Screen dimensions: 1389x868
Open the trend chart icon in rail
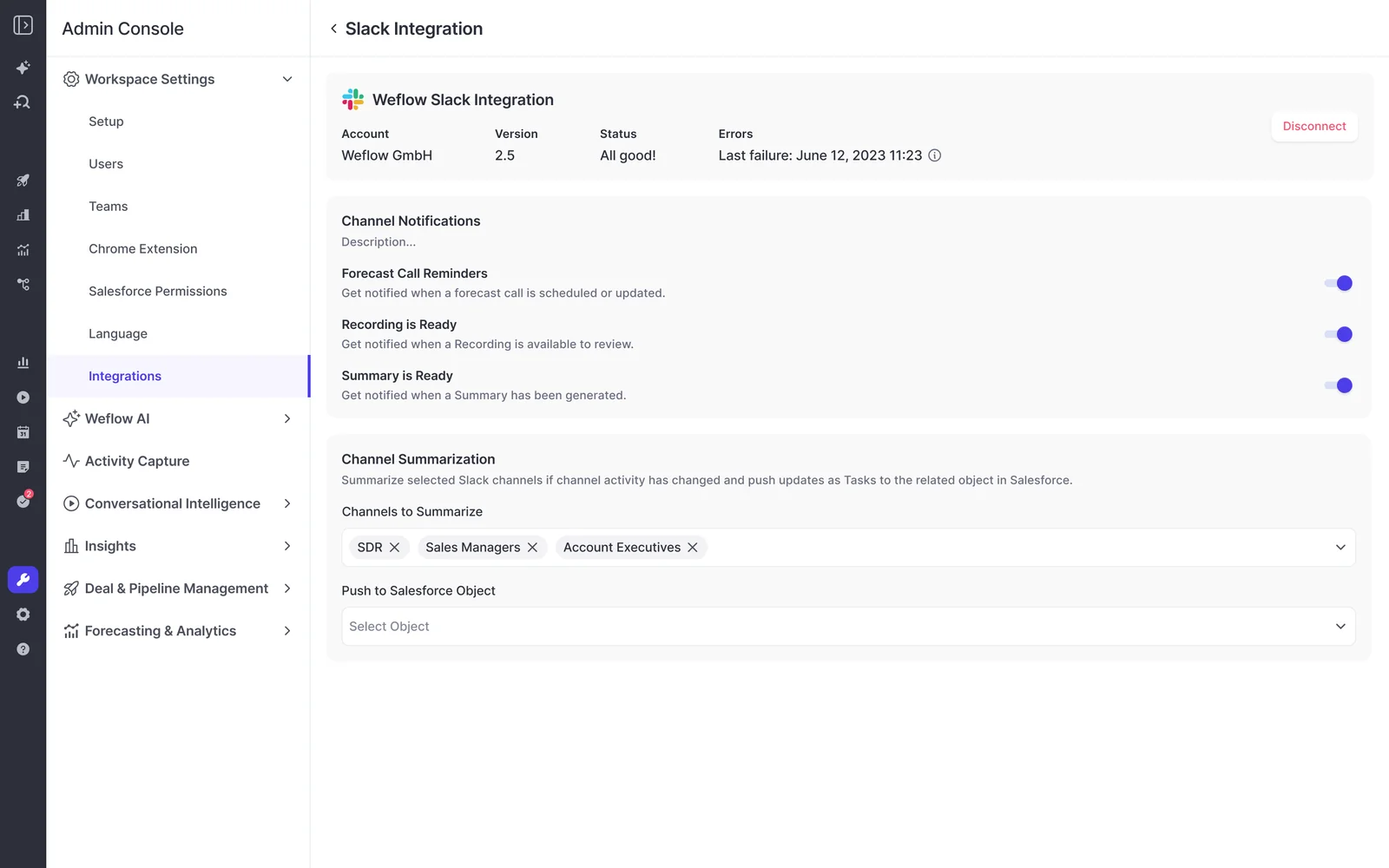(x=23, y=250)
